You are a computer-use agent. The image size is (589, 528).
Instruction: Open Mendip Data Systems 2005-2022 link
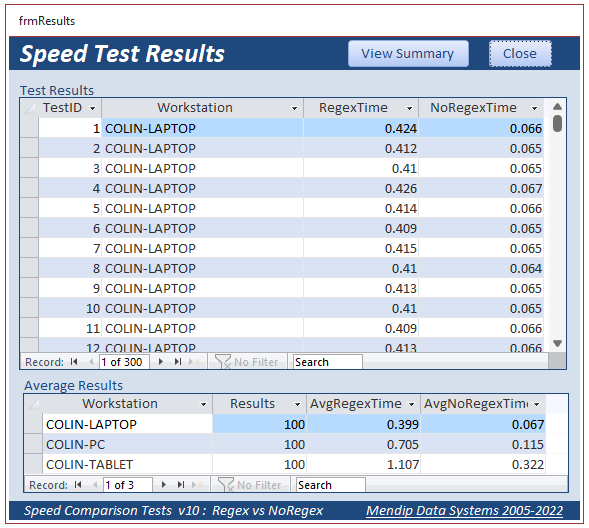[x=464, y=510]
